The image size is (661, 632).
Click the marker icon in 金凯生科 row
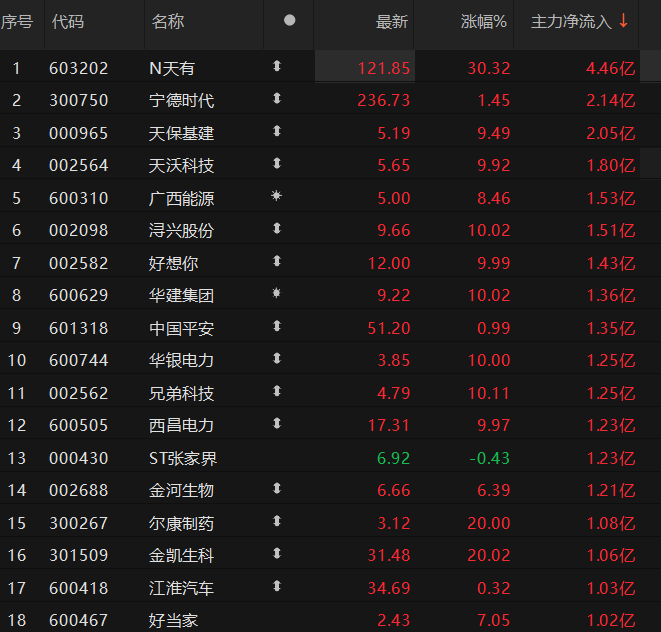coord(277,553)
